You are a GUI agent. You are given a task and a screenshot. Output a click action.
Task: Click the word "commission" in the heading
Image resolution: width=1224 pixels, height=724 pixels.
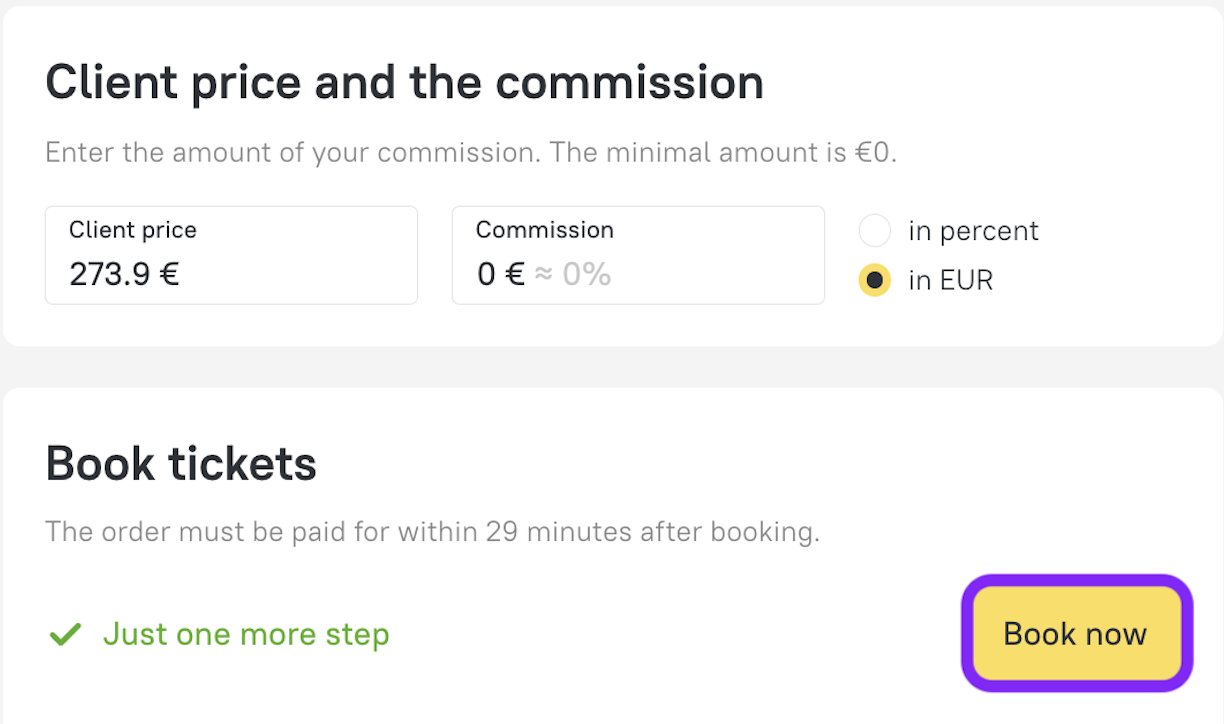[630, 82]
